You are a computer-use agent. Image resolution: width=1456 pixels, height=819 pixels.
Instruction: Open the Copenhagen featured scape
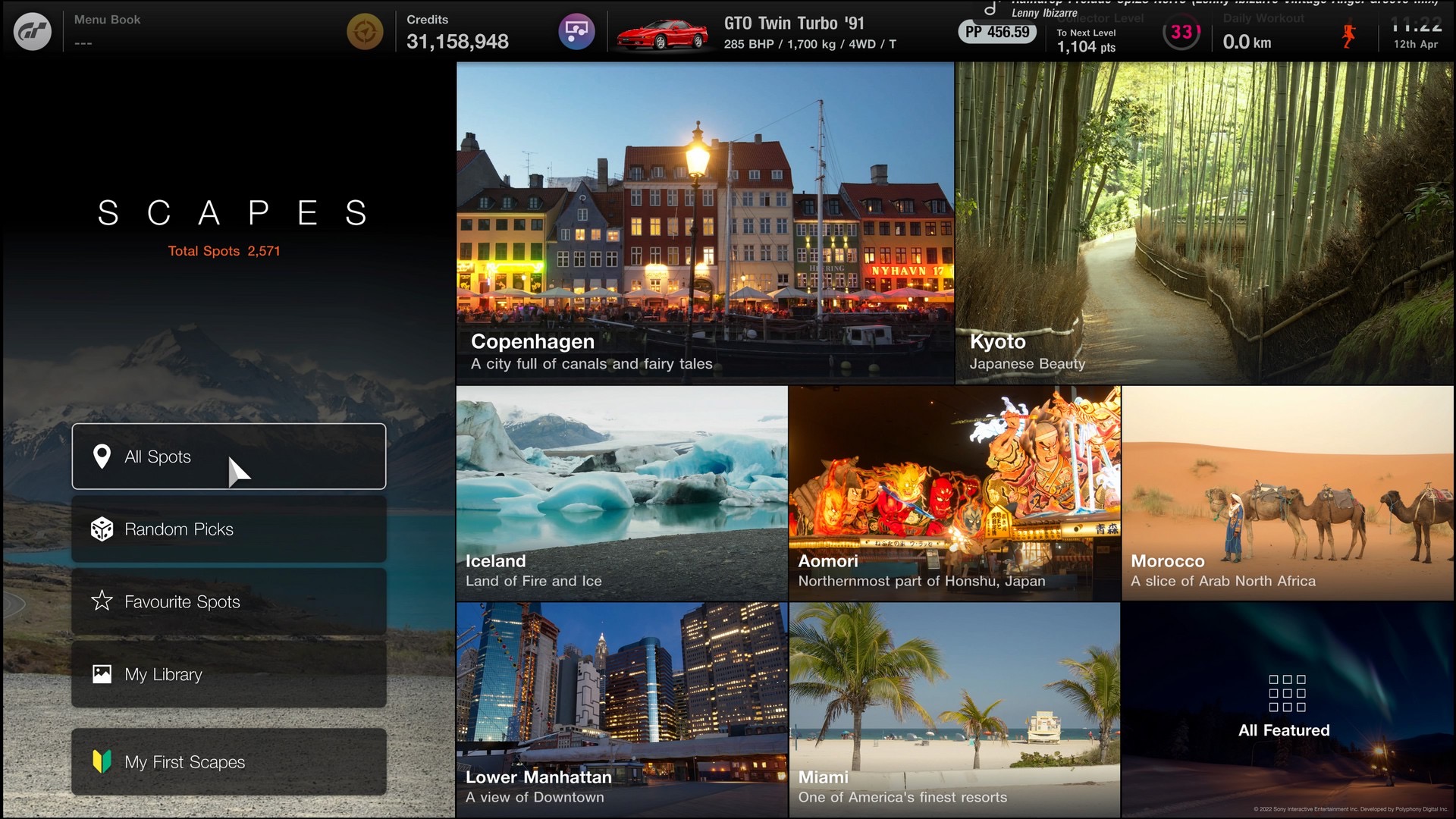tap(704, 222)
